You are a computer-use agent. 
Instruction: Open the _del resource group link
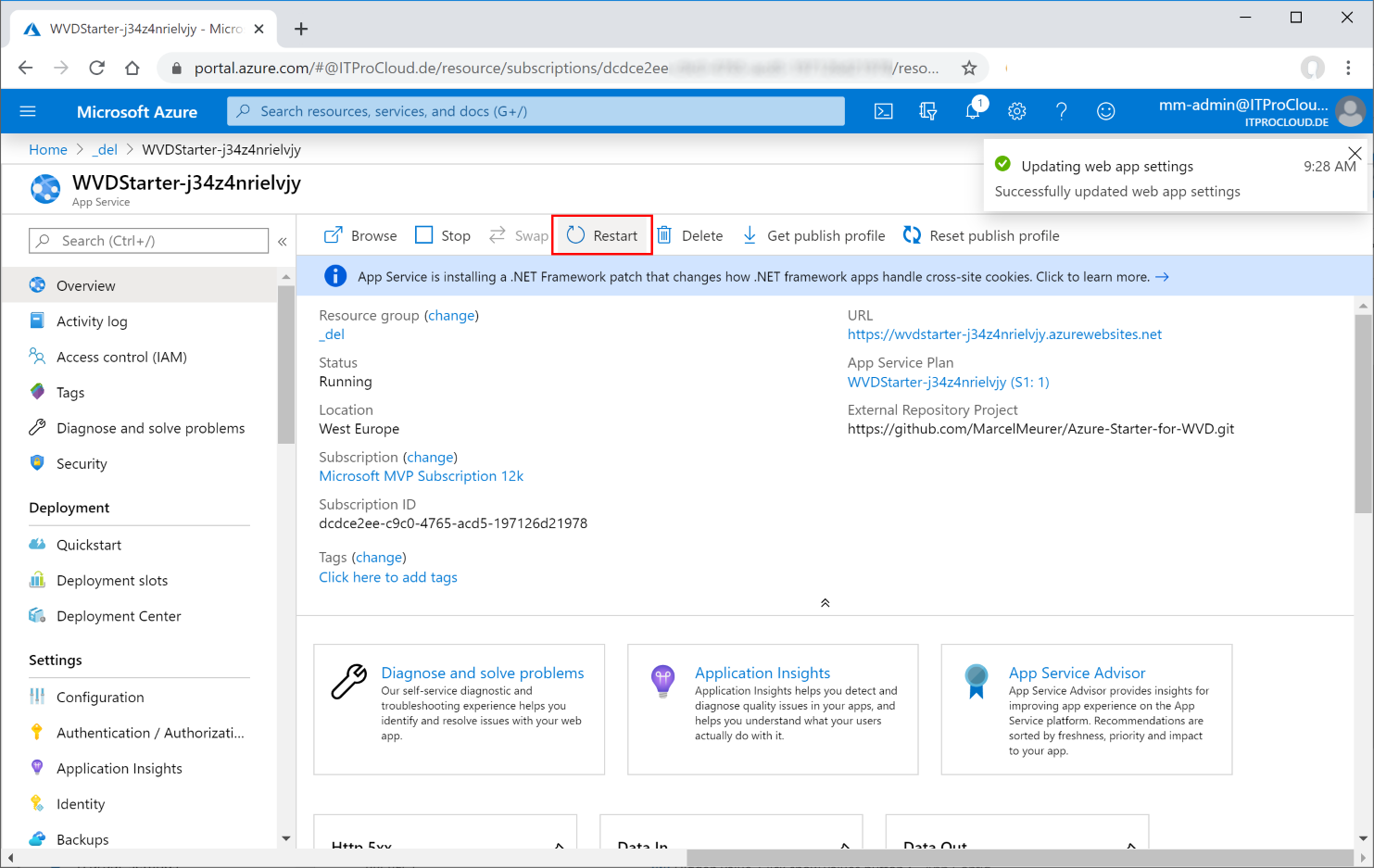(332, 334)
